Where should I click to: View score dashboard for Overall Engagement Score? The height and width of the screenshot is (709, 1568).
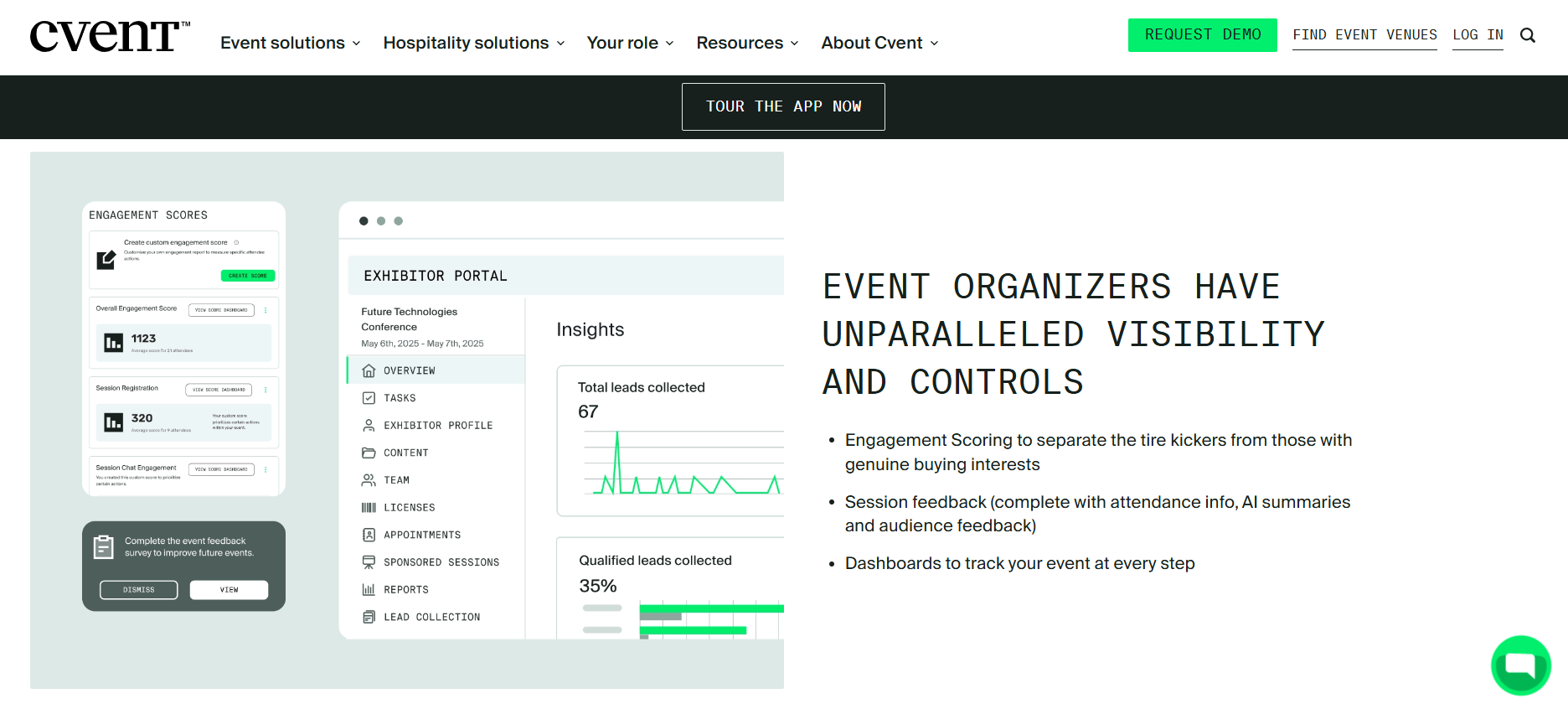coord(221,310)
